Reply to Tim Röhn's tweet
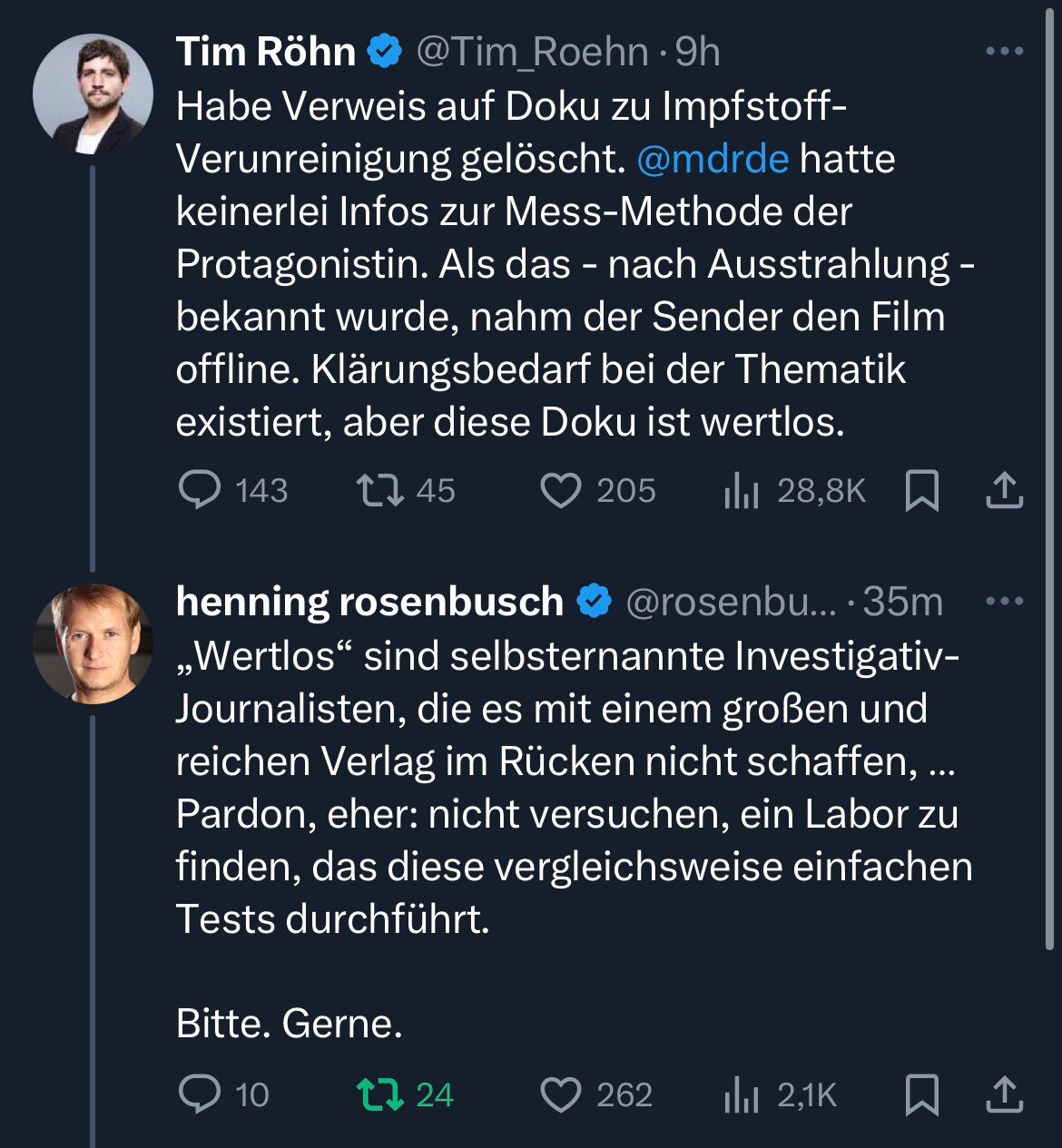The width and height of the screenshot is (1062, 1148). pos(202,491)
